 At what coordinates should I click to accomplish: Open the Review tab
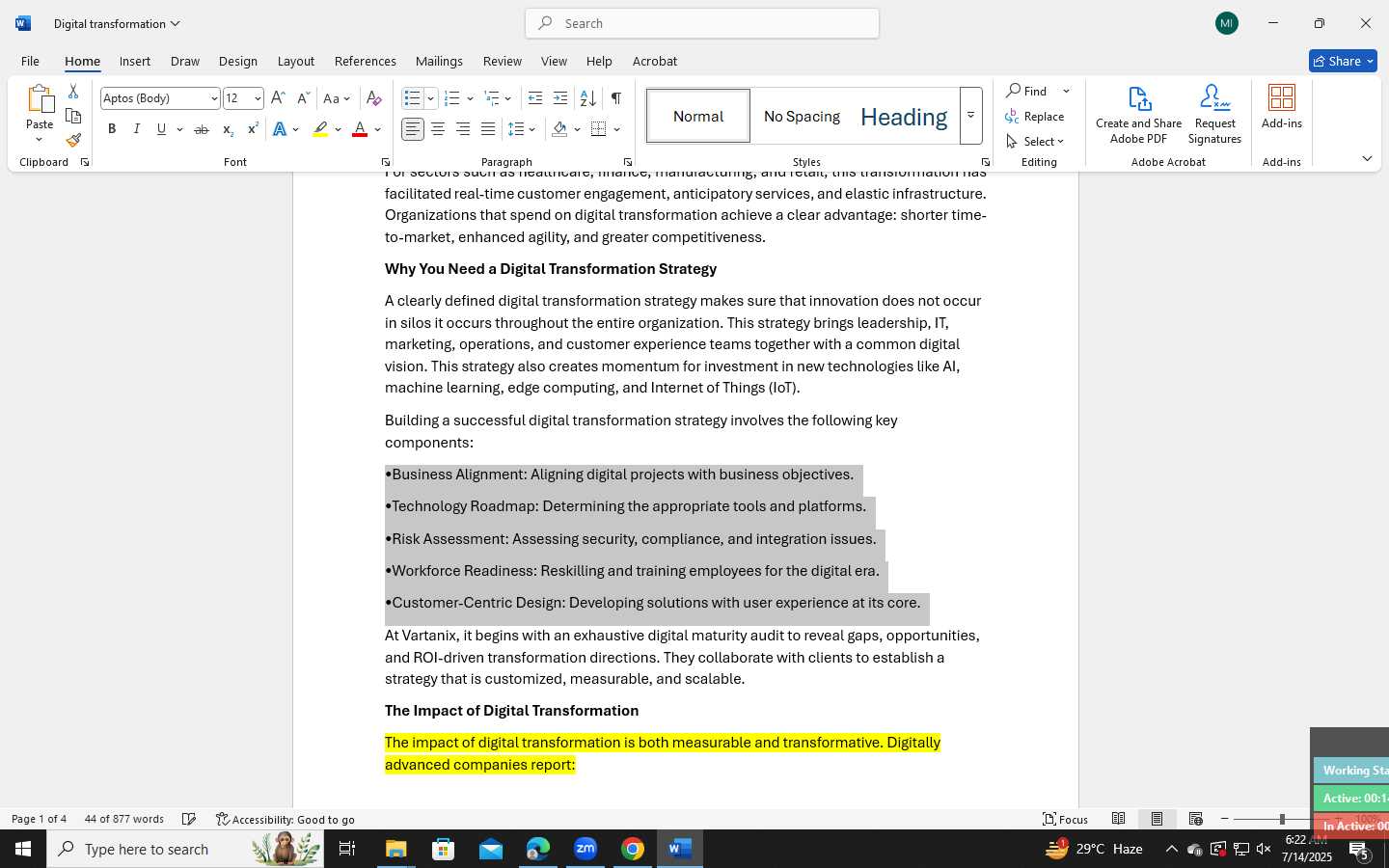503,61
